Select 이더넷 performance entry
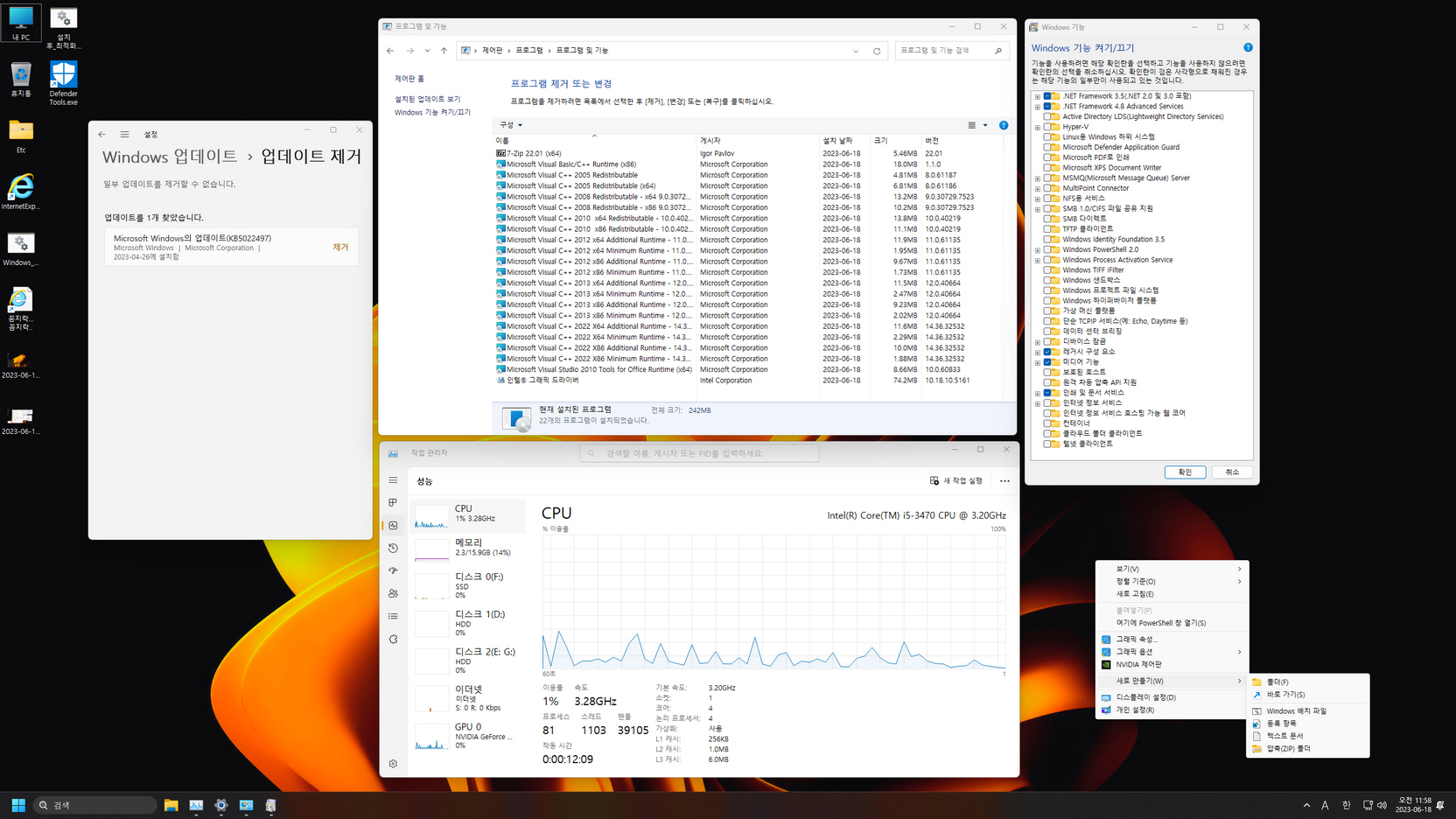 [x=467, y=698]
